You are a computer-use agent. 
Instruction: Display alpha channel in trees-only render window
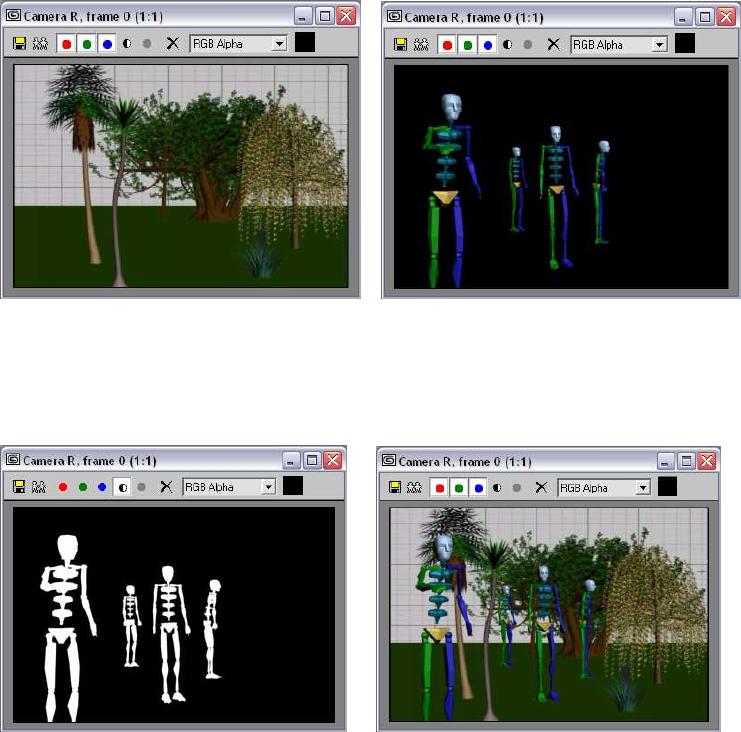(x=127, y=43)
